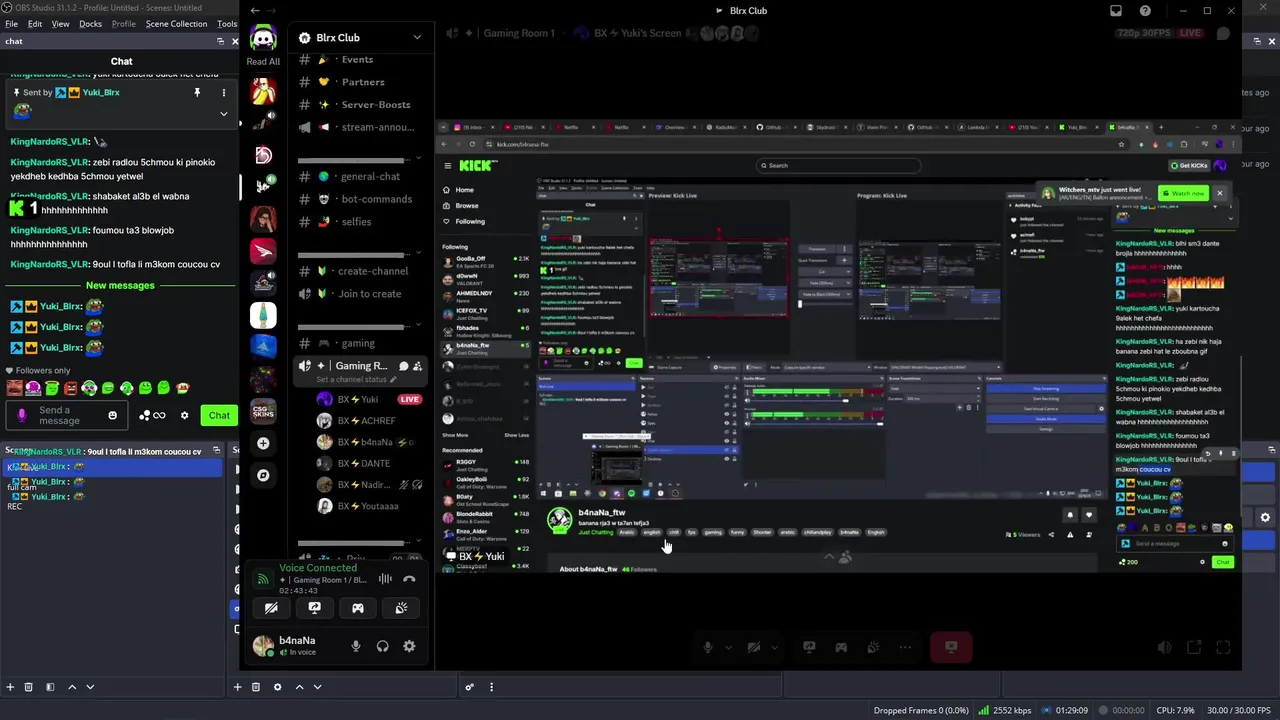Open Discord user settings gear

pyautogui.click(x=409, y=646)
